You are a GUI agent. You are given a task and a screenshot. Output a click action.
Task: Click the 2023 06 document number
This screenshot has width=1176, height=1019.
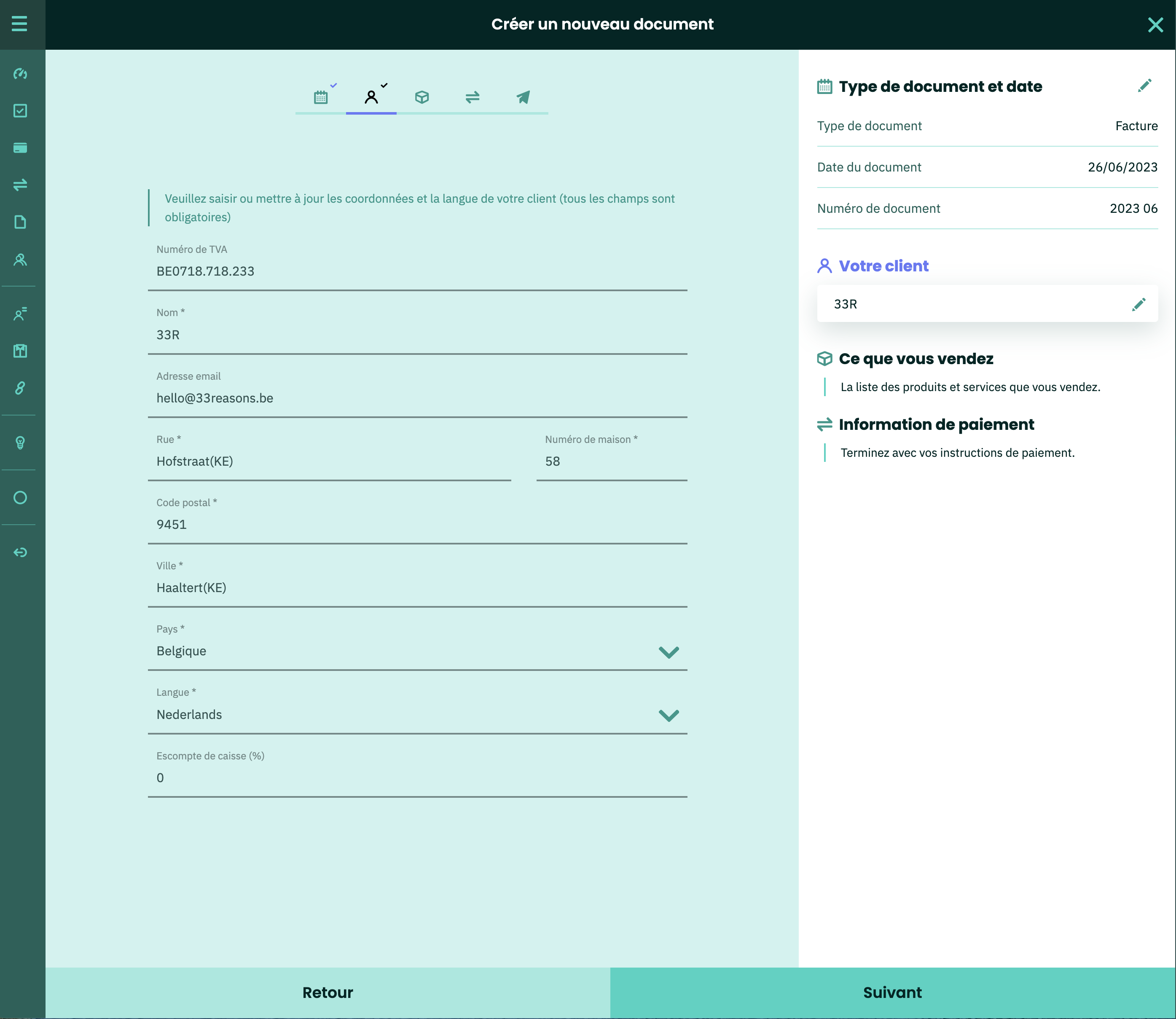1133,209
